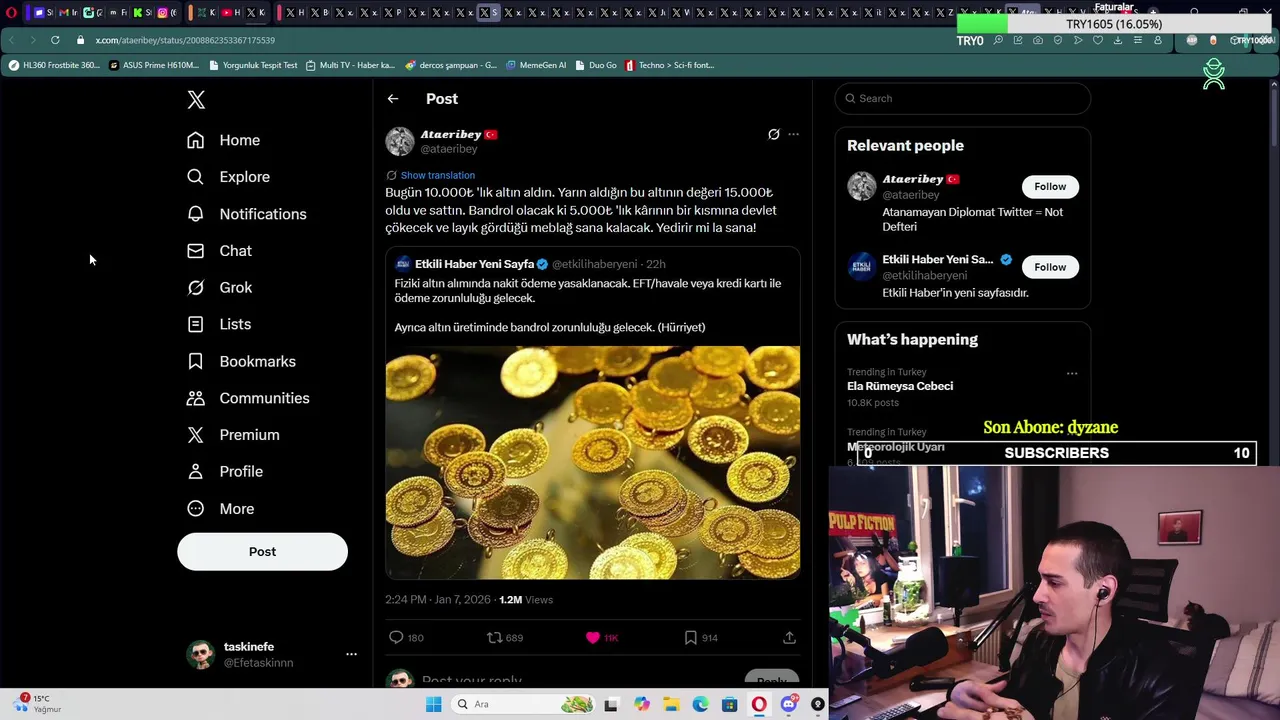Open account menu dots next to taskinefe
The width and height of the screenshot is (1280, 720).
pyautogui.click(x=351, y=654)
